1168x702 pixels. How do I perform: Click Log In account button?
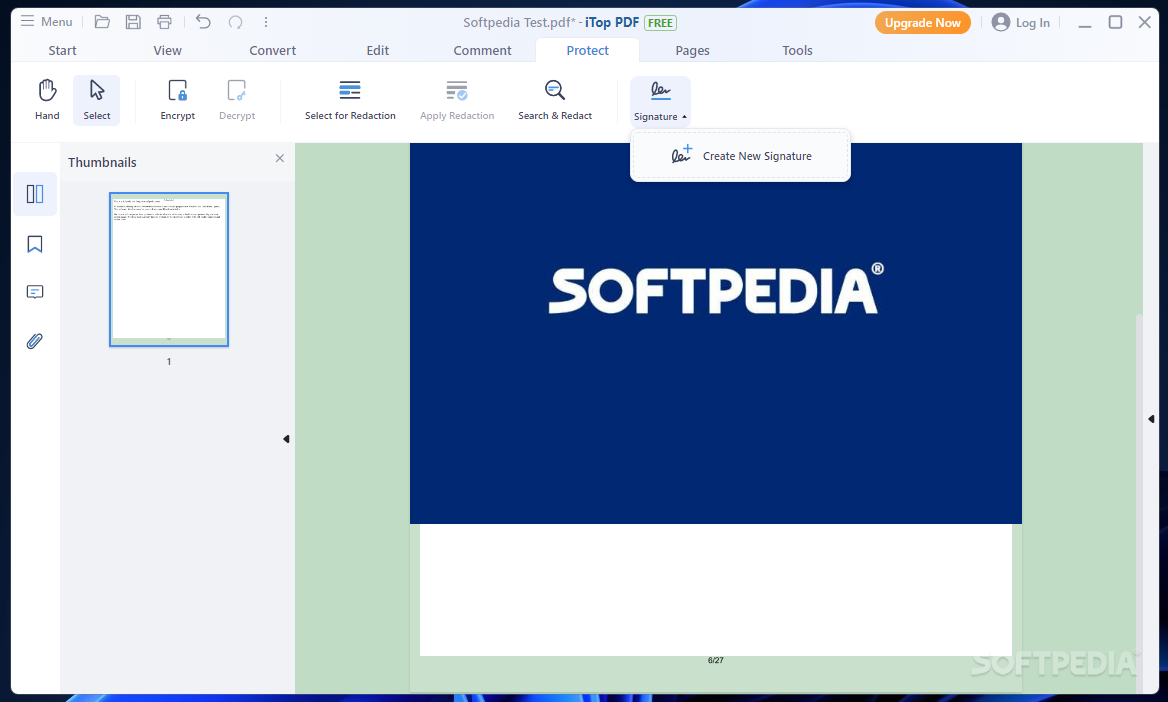click(x=1021, y=22)
